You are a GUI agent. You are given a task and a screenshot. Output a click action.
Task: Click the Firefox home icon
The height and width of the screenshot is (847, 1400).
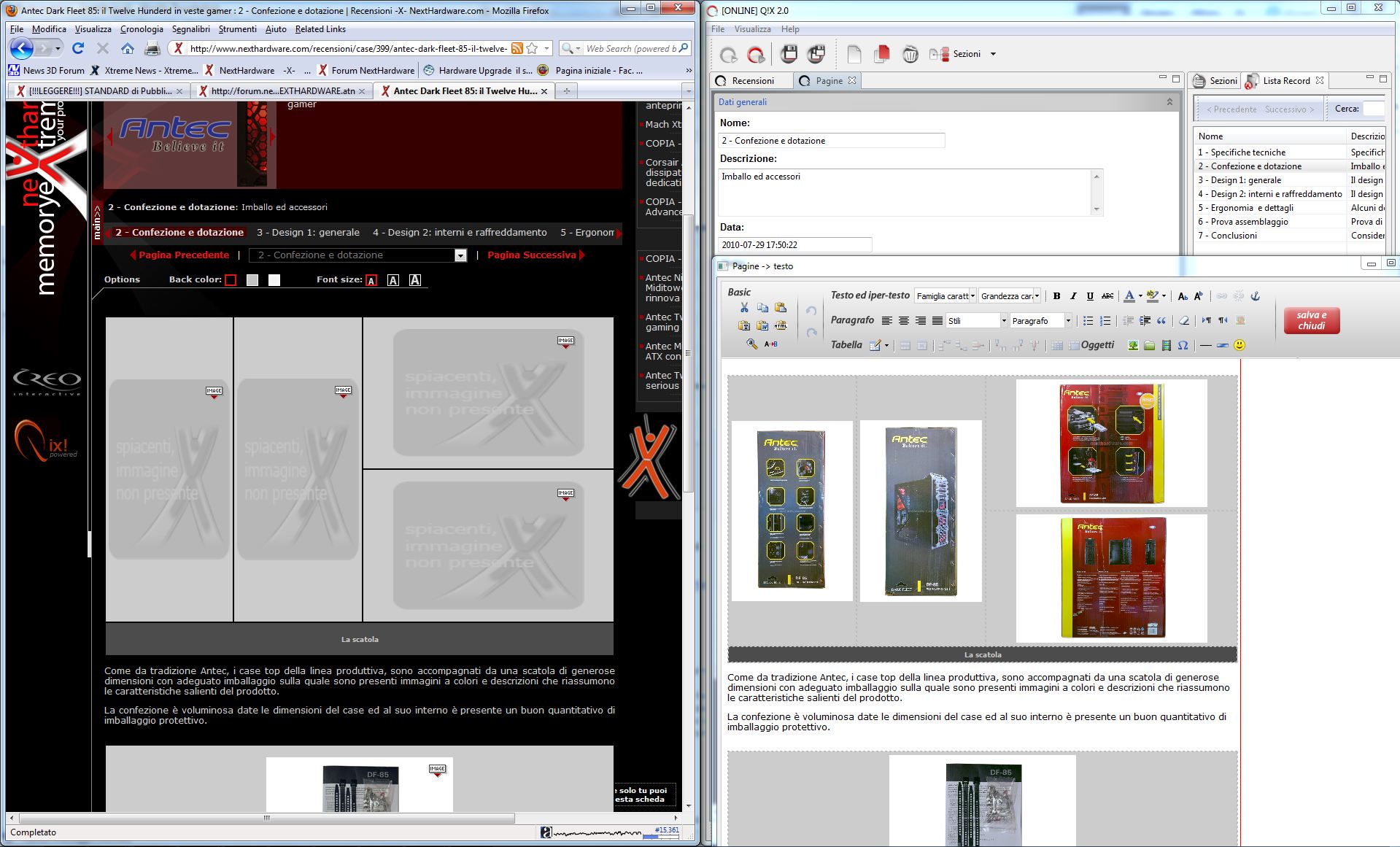[x=128, y=49]
